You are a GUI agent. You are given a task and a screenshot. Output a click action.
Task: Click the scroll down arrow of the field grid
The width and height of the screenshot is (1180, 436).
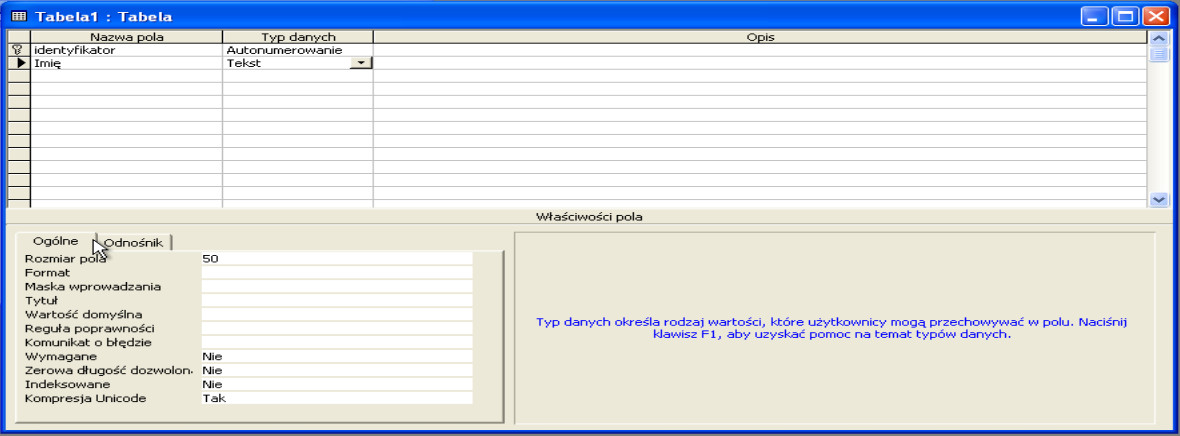click(1159, 200)
